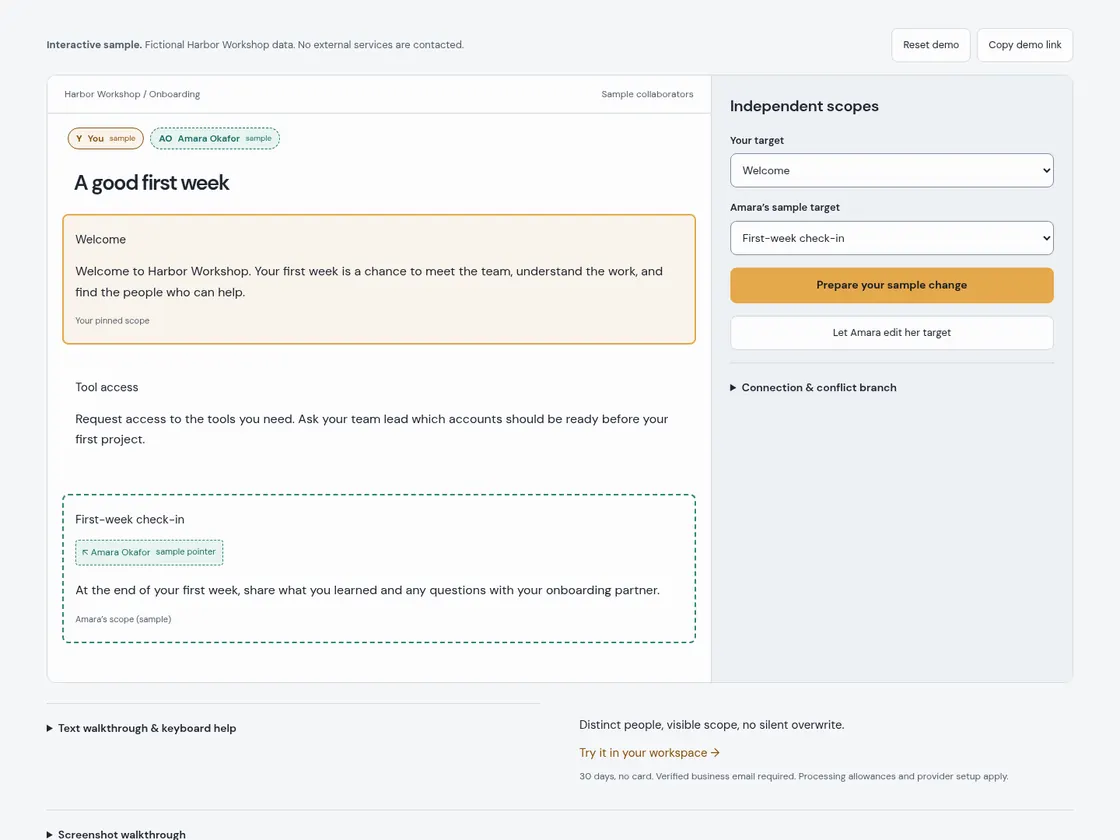Click the A good first week title
Viewport: 1120px width, 840px height.
[152, 183]
